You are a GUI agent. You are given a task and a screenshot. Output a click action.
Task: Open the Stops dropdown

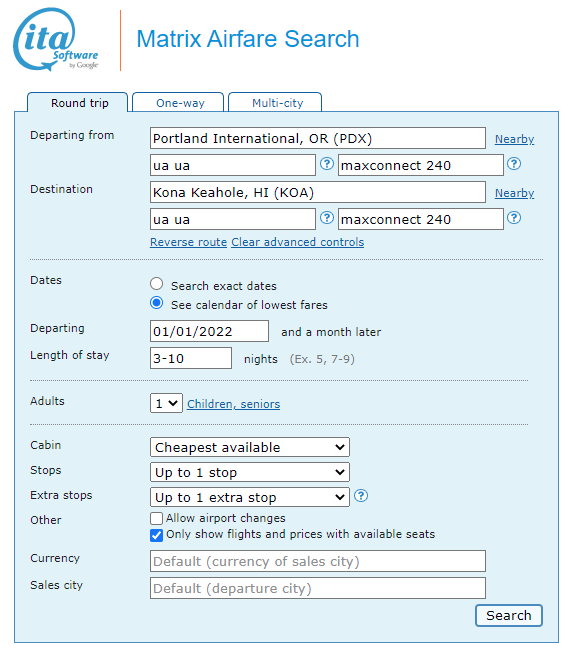[x=250, y=472]
